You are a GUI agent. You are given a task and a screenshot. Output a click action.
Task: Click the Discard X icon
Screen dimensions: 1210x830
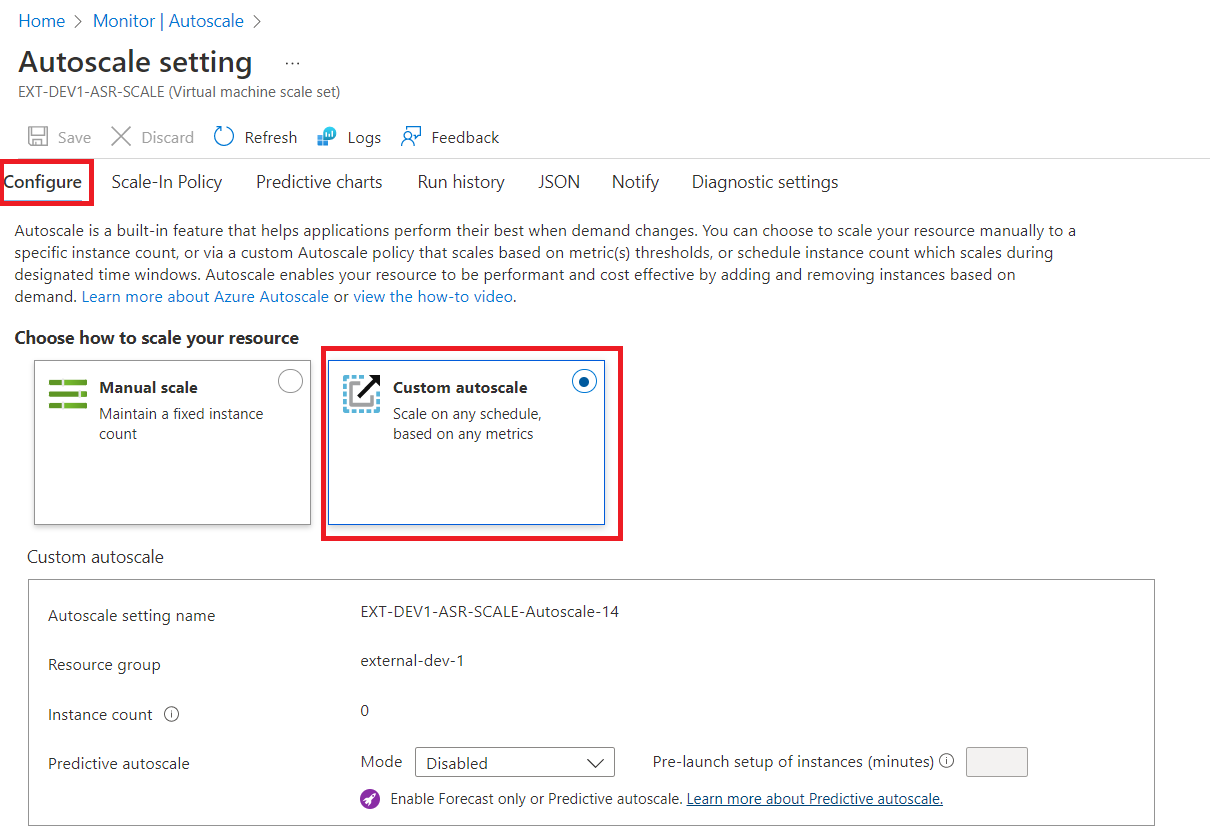point(121,137)
